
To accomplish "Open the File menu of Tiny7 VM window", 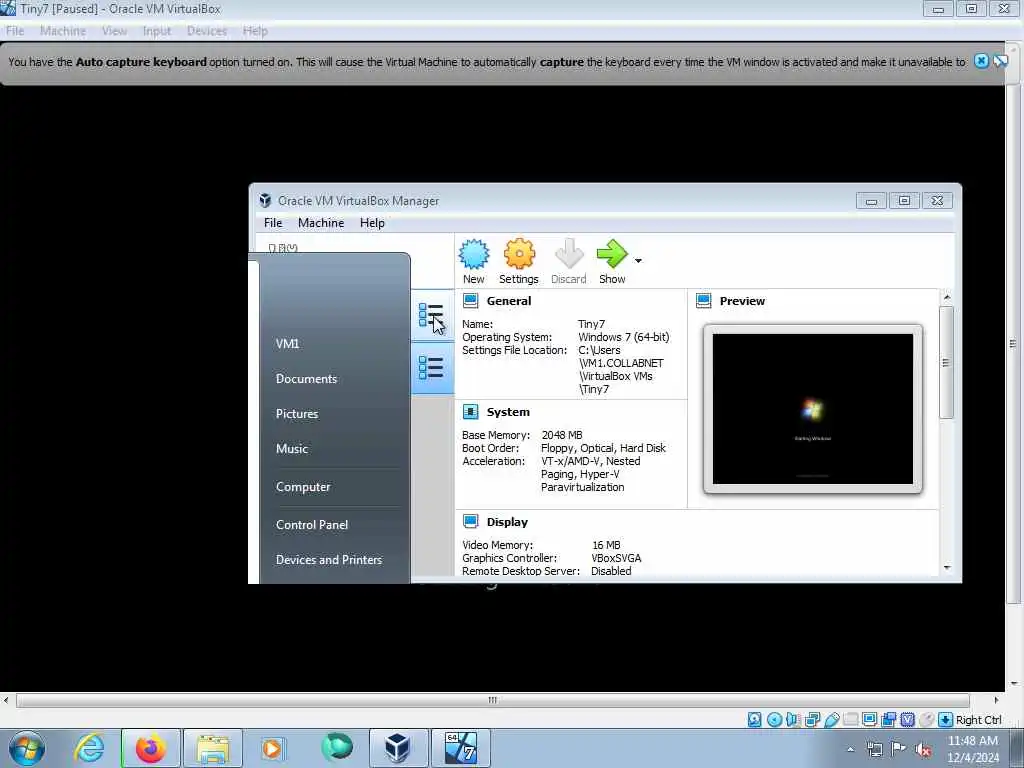I will coord(14,31).
